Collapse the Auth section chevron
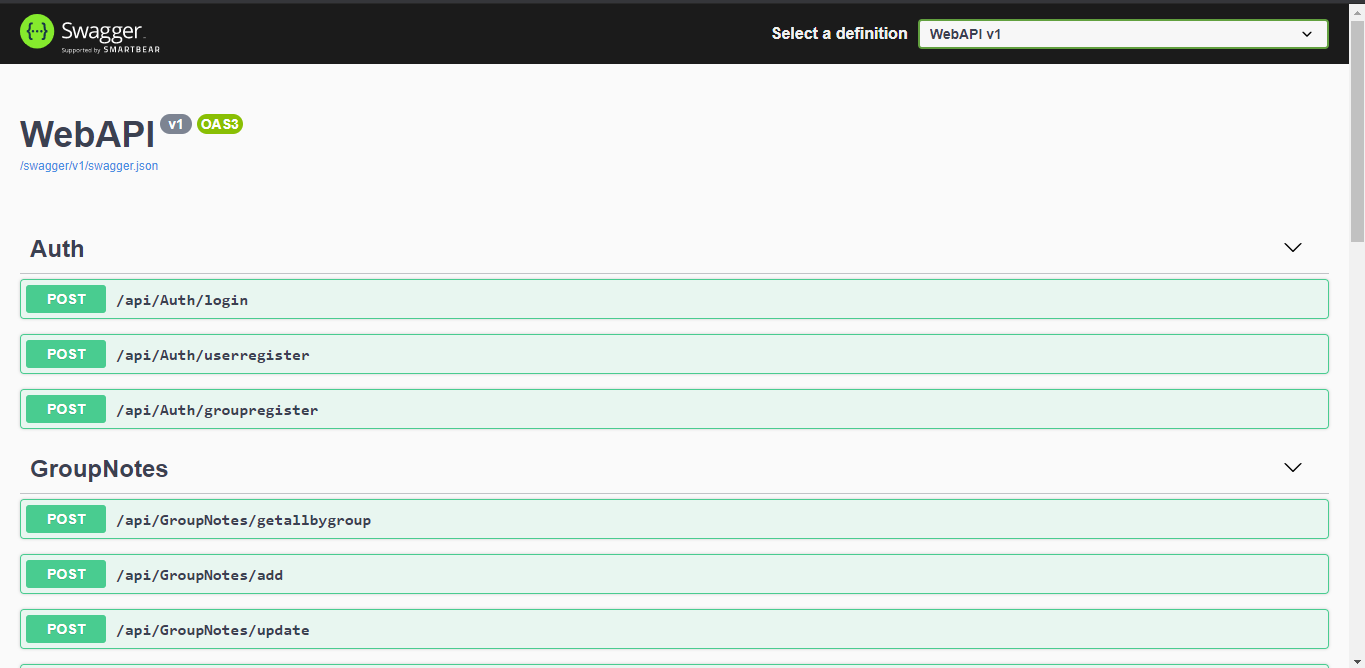Screen dimensions: 1365x668 1292,247
